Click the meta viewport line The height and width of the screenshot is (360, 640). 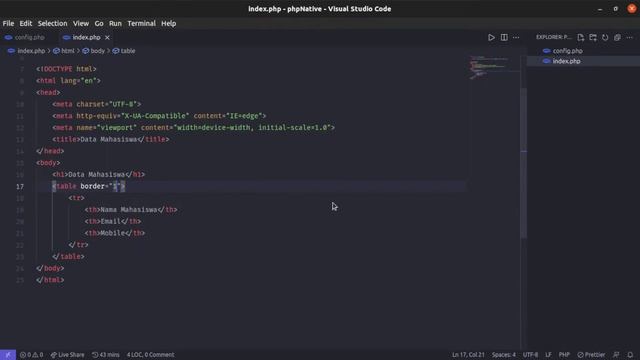tap(193, 128)
